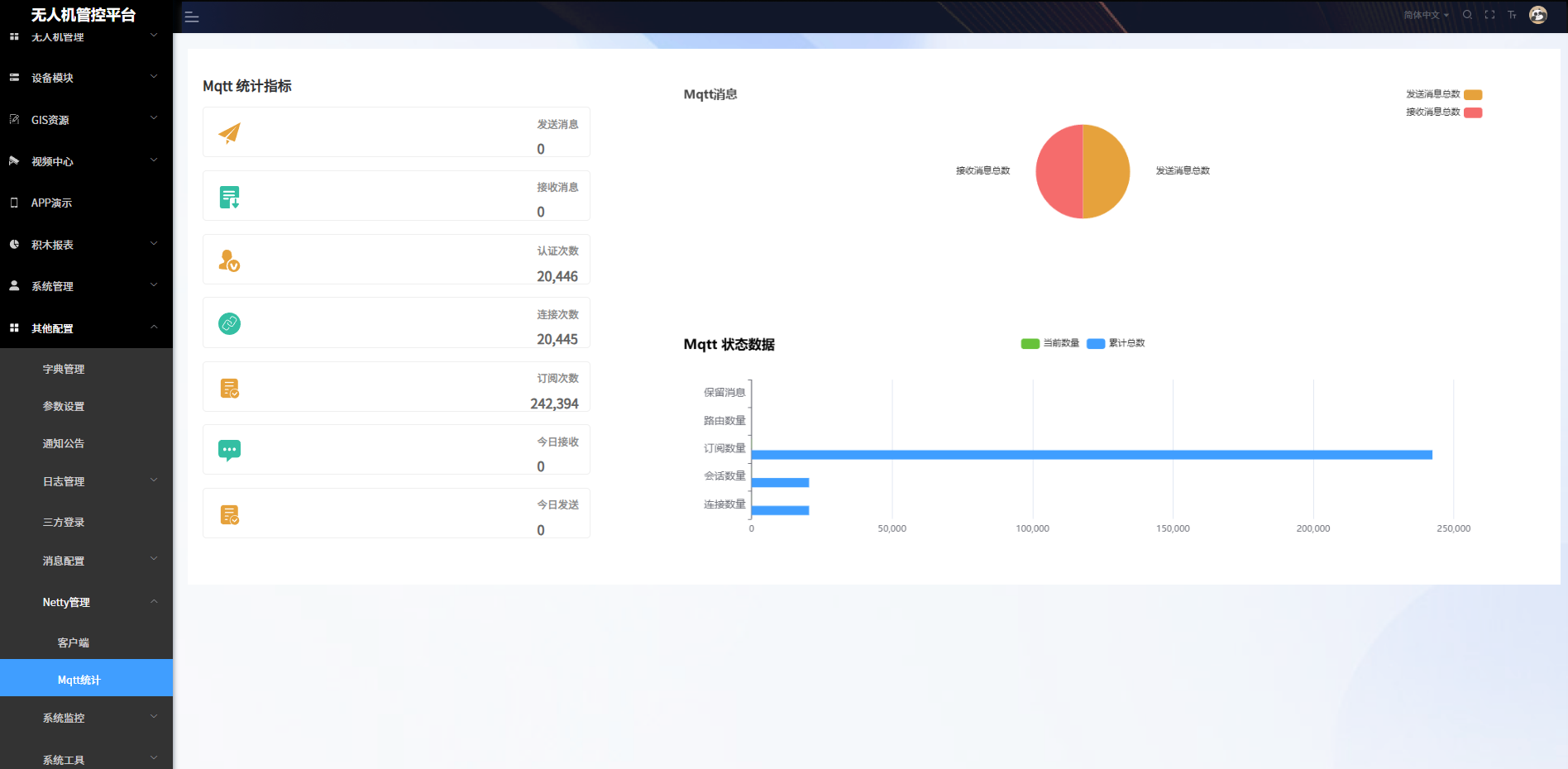This screenshot has width=1568, height=769.
Task: Go to APP演示 page
Action: coord(51,203)
